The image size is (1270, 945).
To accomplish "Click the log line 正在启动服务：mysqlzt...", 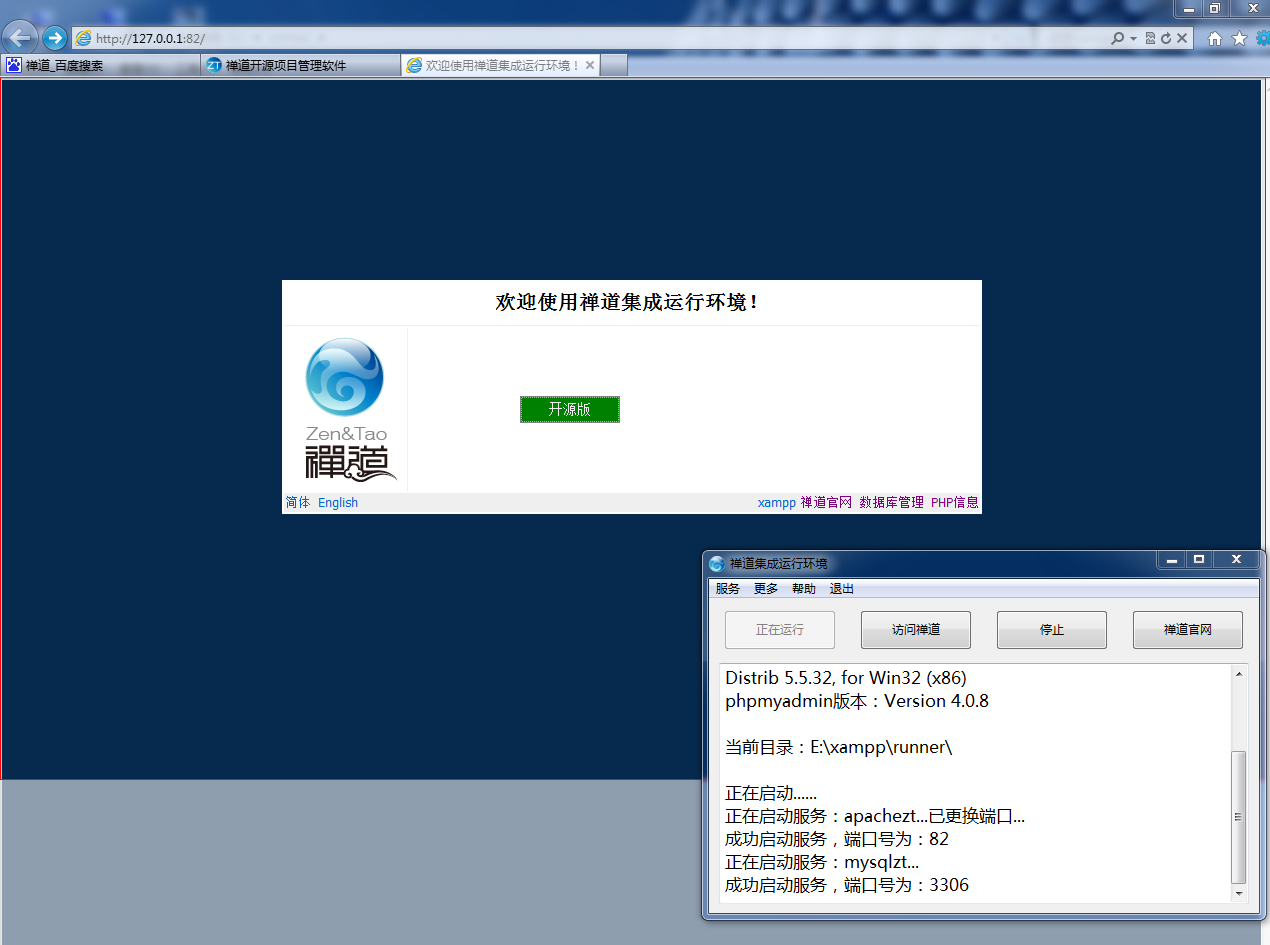I will click(x=822, y=862).
